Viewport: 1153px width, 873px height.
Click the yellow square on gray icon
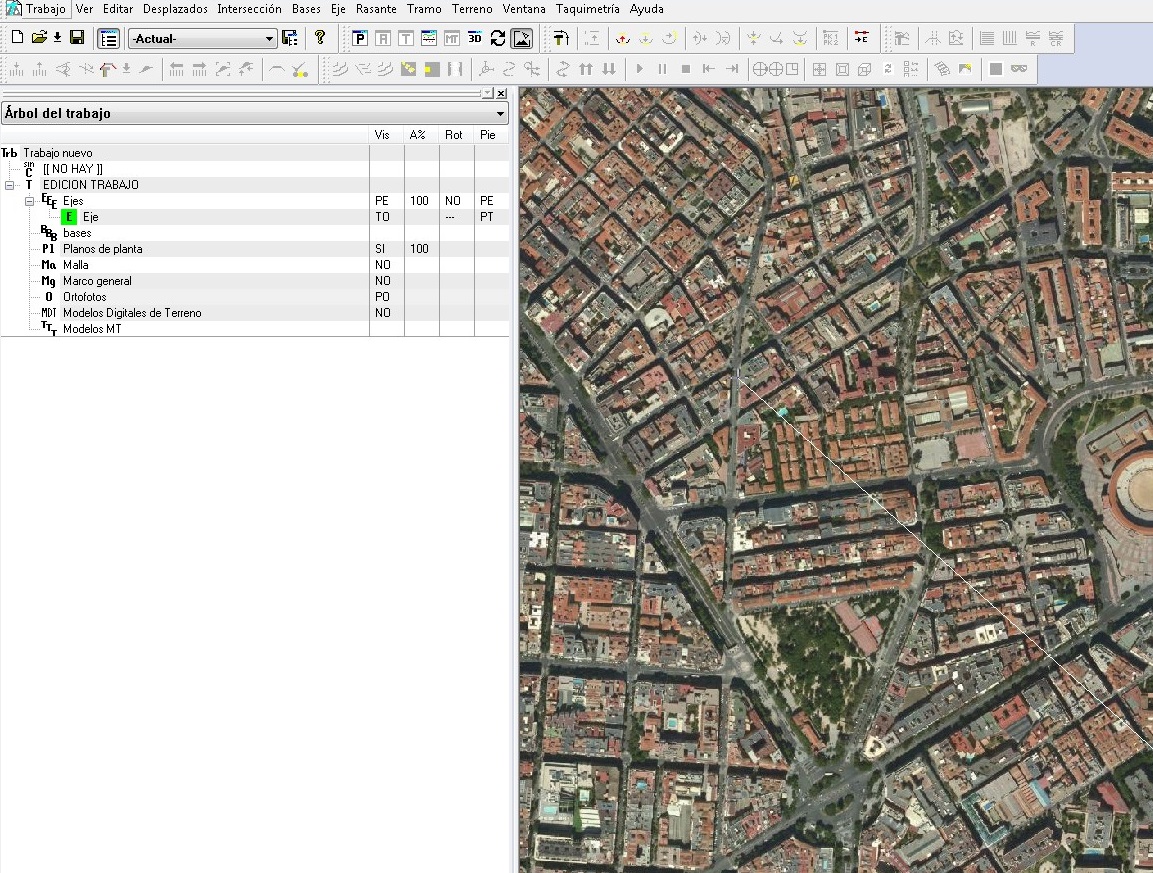coord(432,69)
